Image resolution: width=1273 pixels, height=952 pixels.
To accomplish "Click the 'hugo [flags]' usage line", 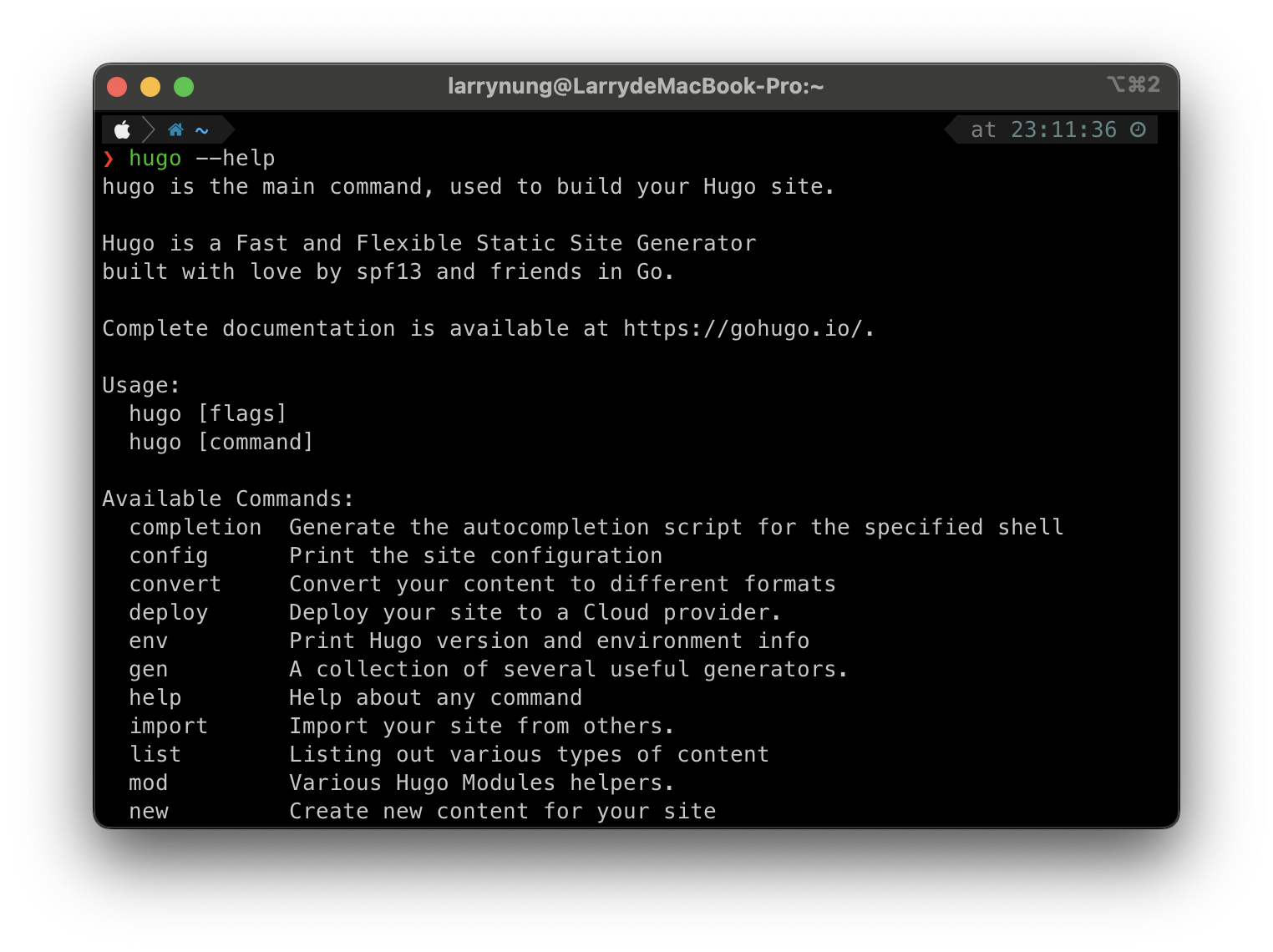I will [x=208, y=414].
